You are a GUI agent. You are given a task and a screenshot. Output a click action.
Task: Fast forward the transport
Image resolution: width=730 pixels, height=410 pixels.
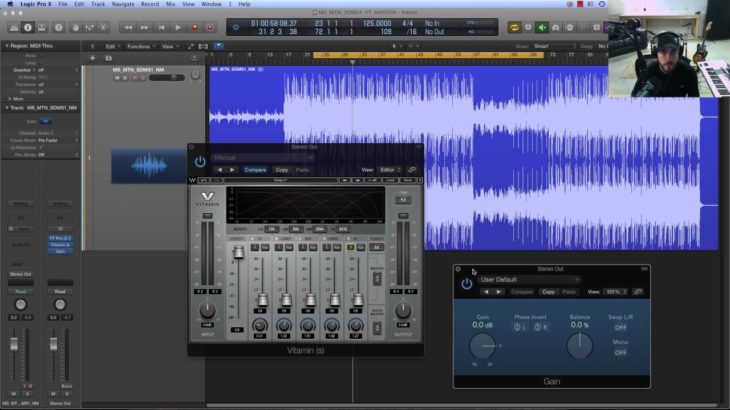pos(144,27)
